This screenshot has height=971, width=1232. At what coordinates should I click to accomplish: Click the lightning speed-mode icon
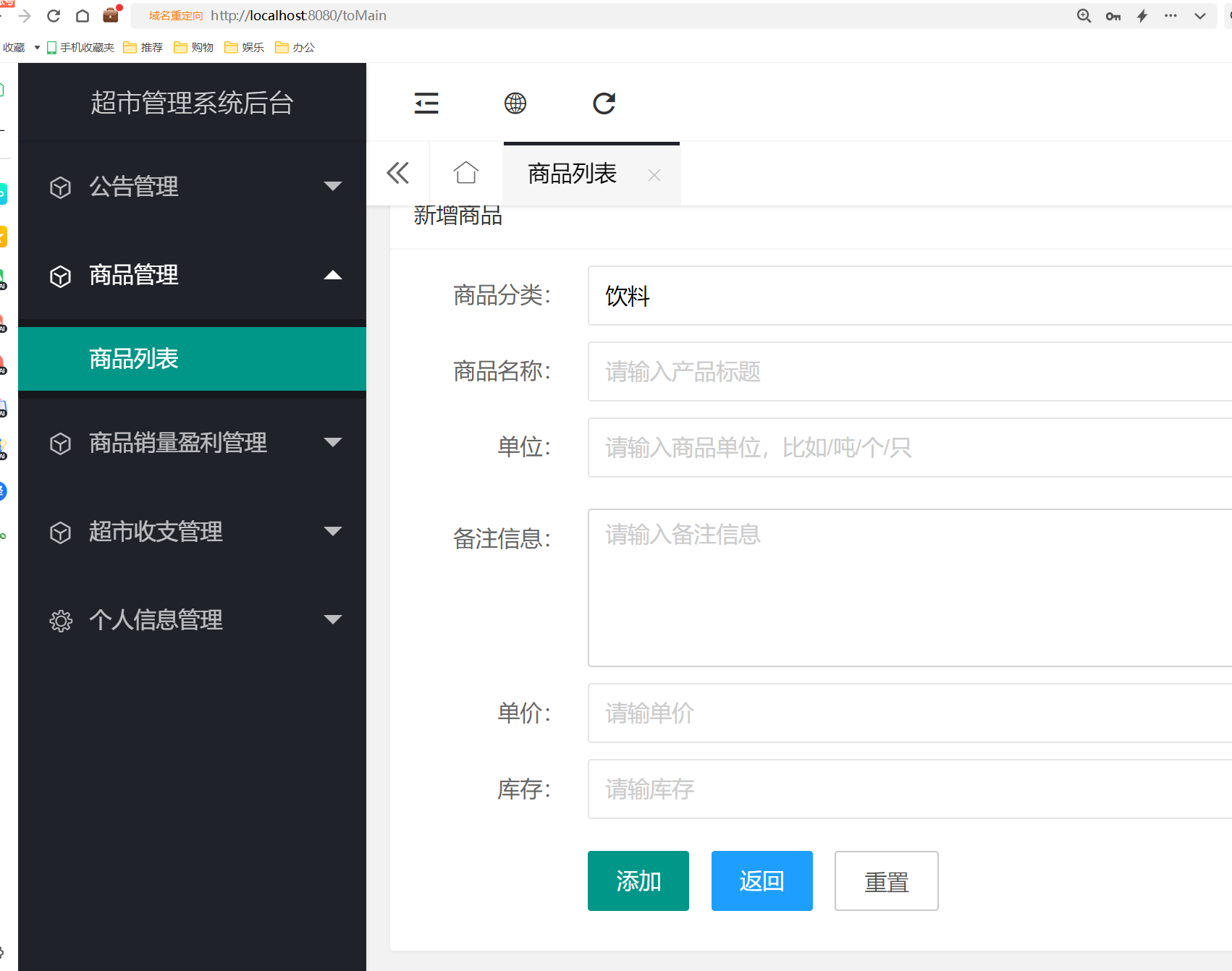point(1142,16)
